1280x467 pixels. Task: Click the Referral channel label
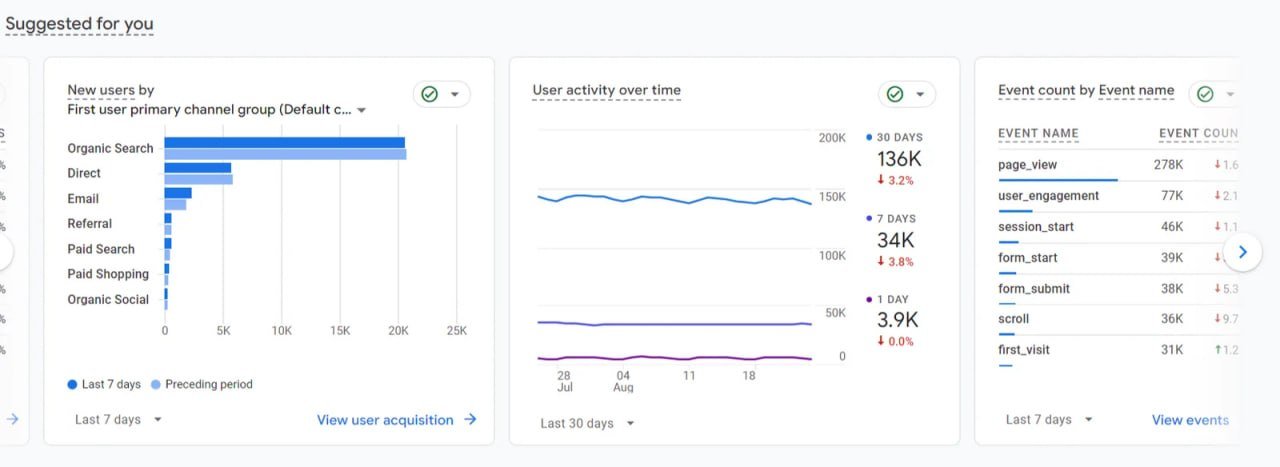click(90, 223)
